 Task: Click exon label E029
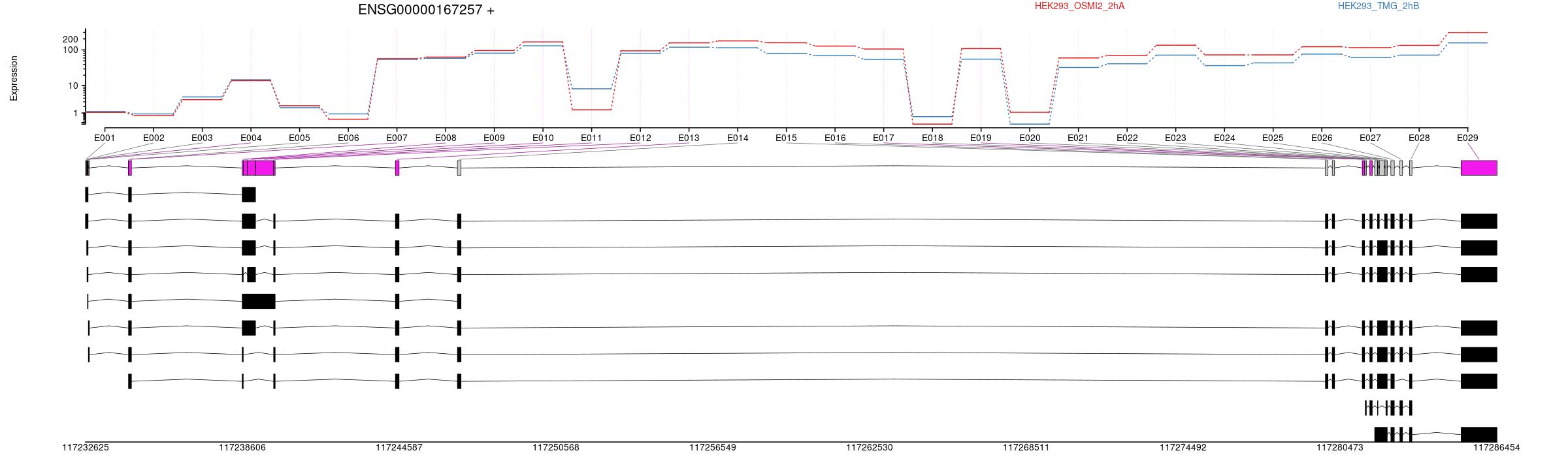tap(1467, 138)
